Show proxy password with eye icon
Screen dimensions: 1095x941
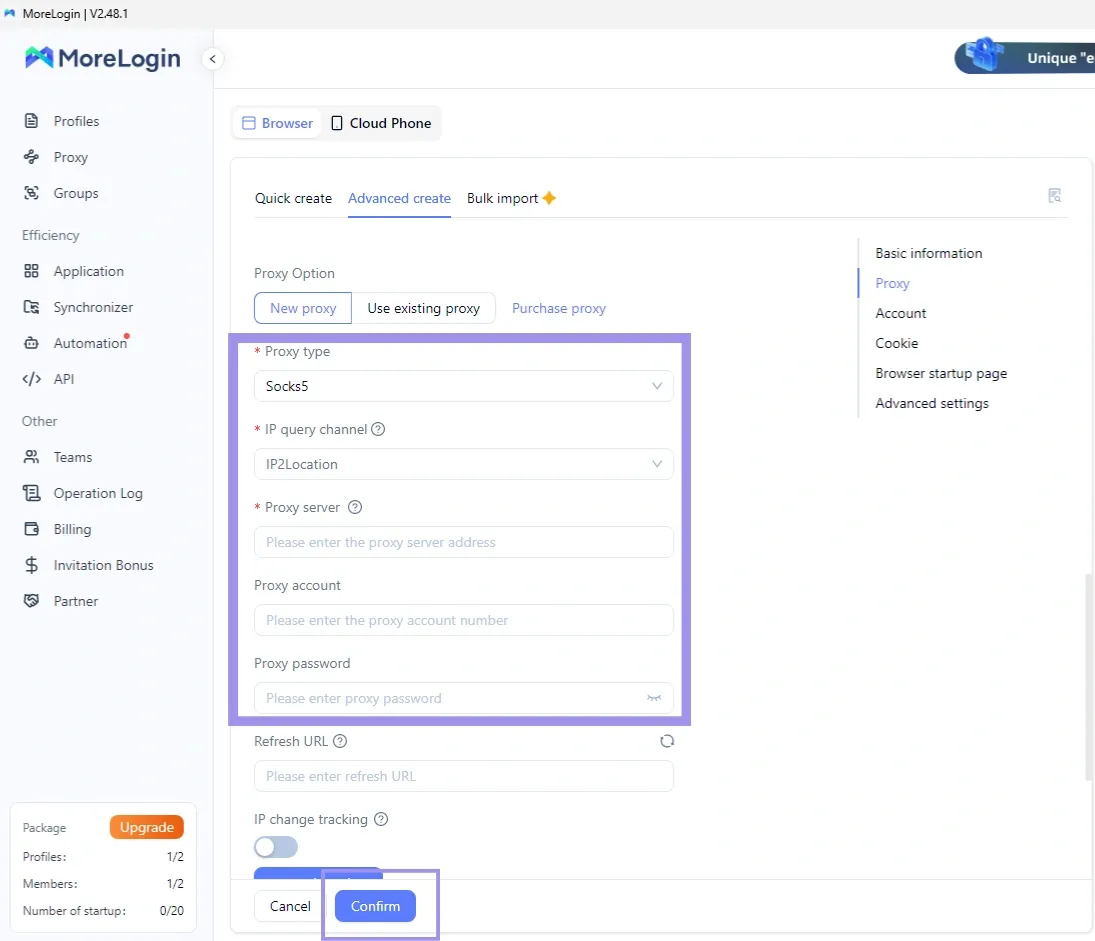pyautogui.click(x=654, y=698)
